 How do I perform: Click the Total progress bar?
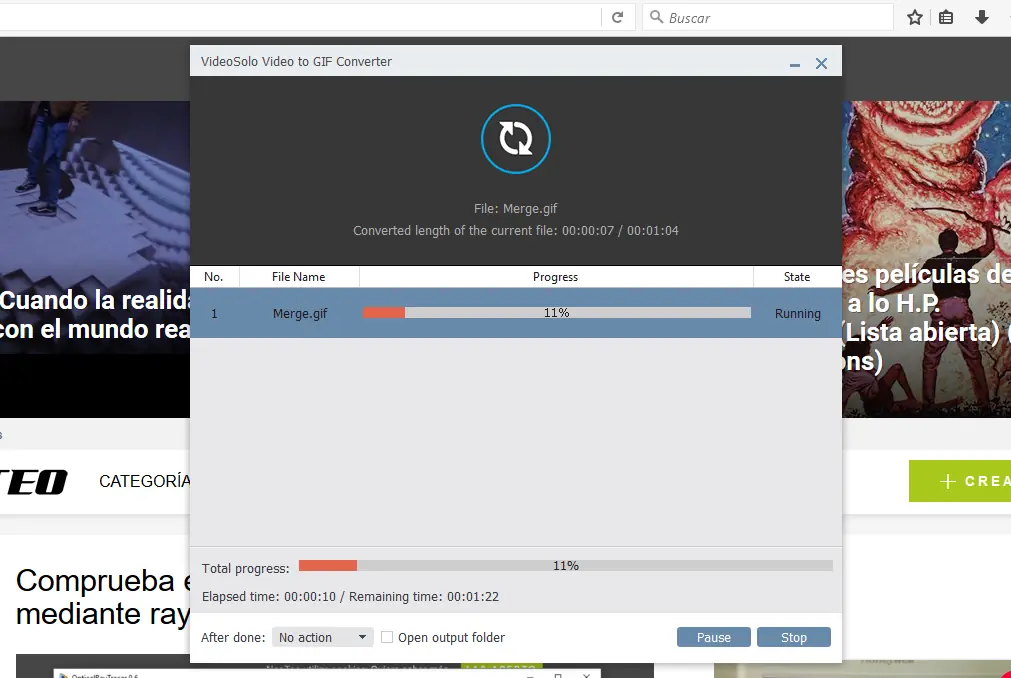pyautogui.click(x=565, y=565)
